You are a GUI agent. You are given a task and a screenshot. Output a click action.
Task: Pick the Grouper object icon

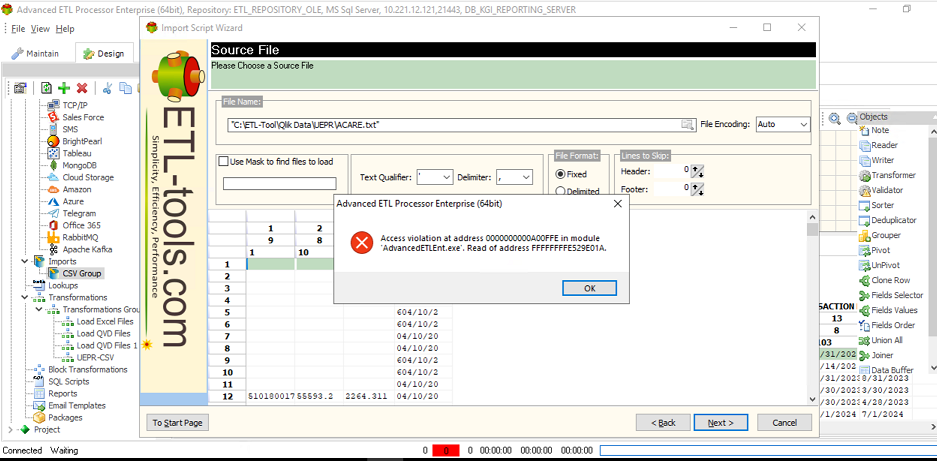(864, 235)
